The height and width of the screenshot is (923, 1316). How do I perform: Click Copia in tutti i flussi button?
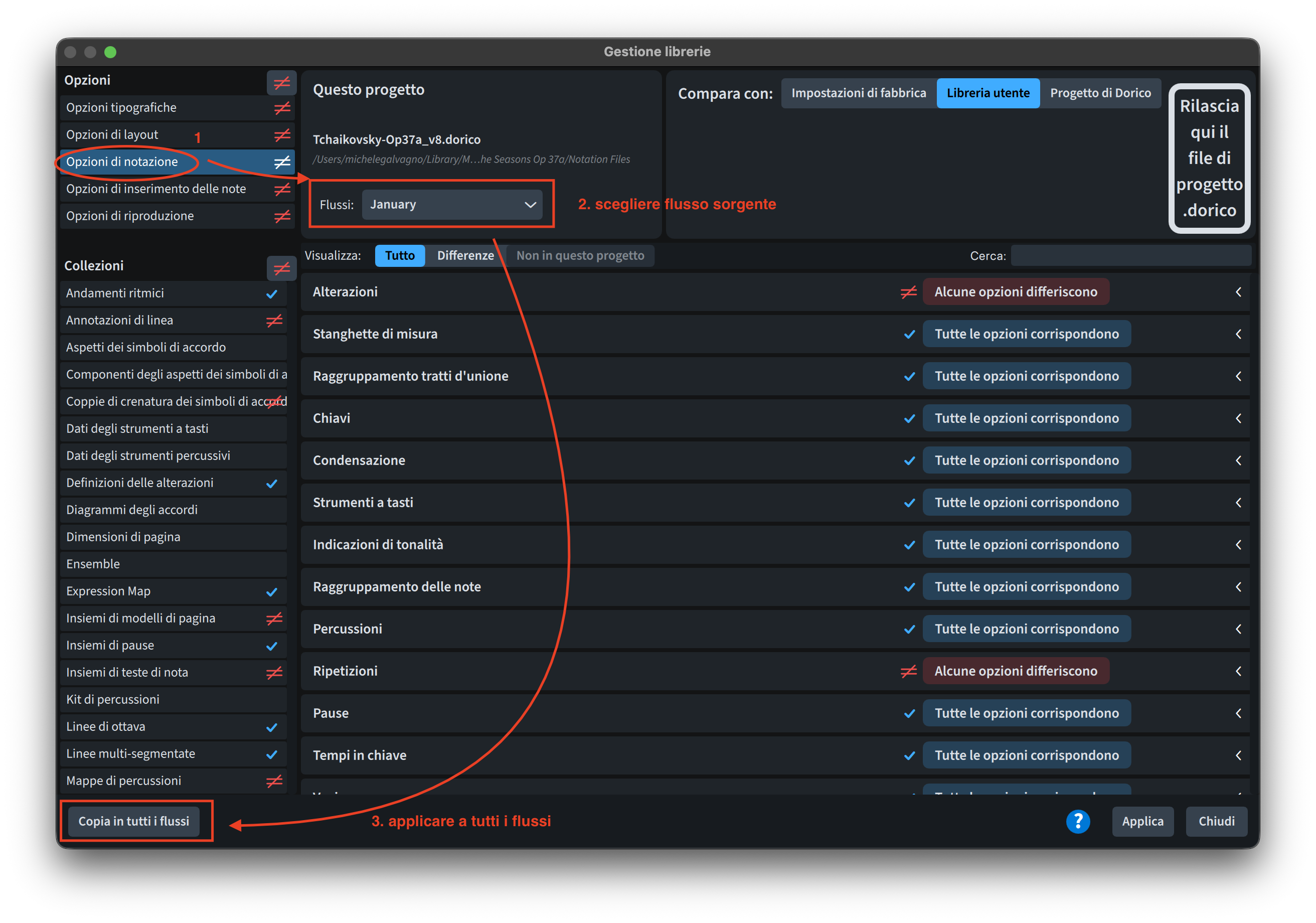point(133,821)
